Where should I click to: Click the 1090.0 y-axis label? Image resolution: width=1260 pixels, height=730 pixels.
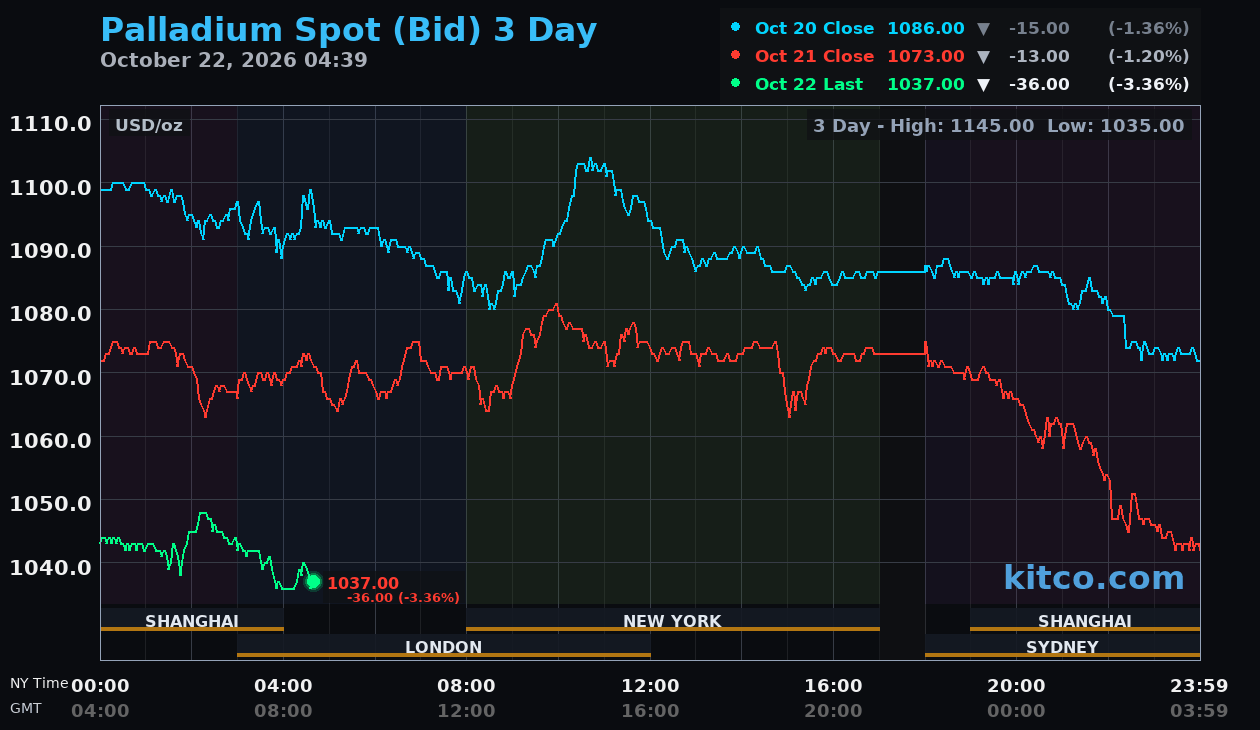coord(51,250)
